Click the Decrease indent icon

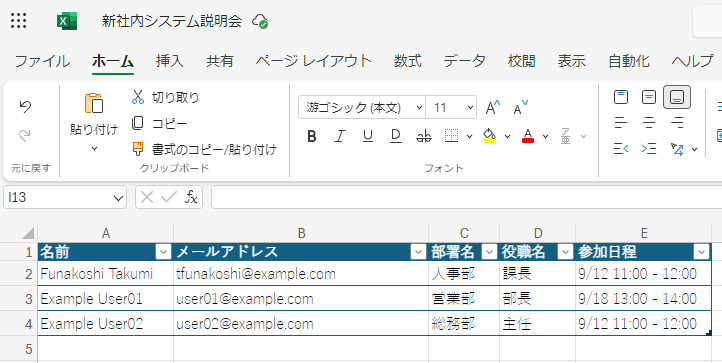(621, 149)
